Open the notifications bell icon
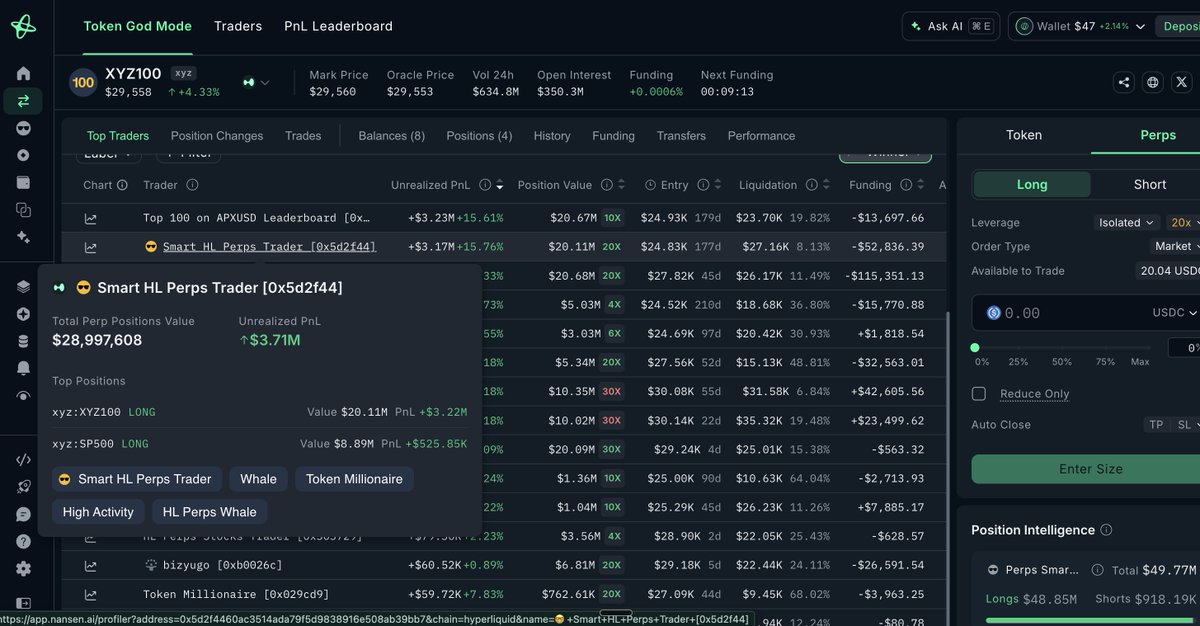This screenshot has width=1200, height=626. coord(23,368)
